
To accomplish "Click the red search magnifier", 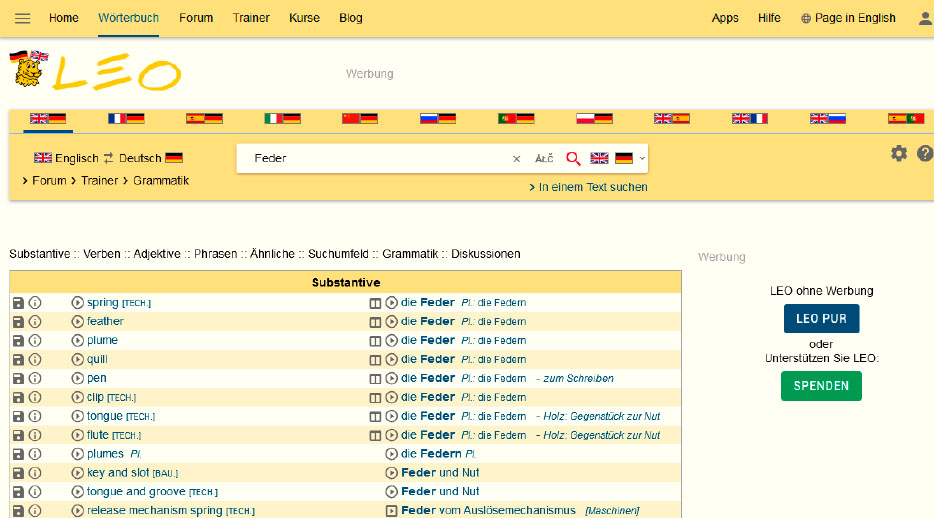I will [573, 158].
